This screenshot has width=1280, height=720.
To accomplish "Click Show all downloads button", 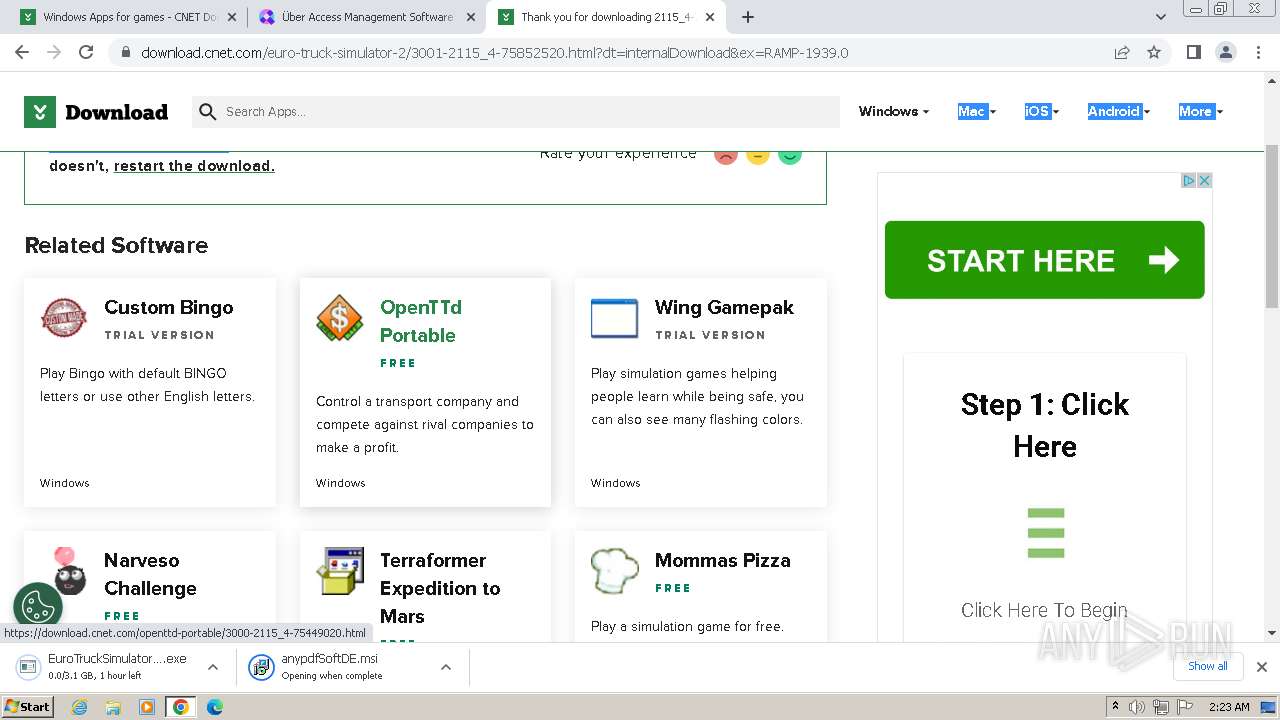I will pyautogui.click(x=1208, y=666).
